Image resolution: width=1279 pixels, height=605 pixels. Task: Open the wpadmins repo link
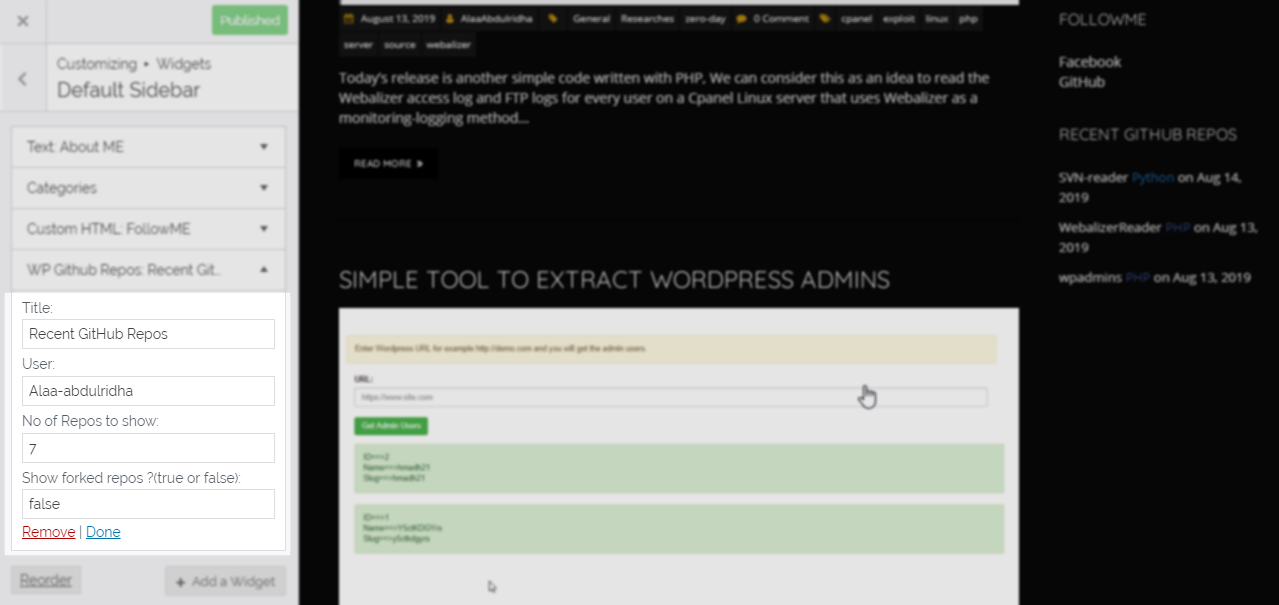[x=1090, y=277]
